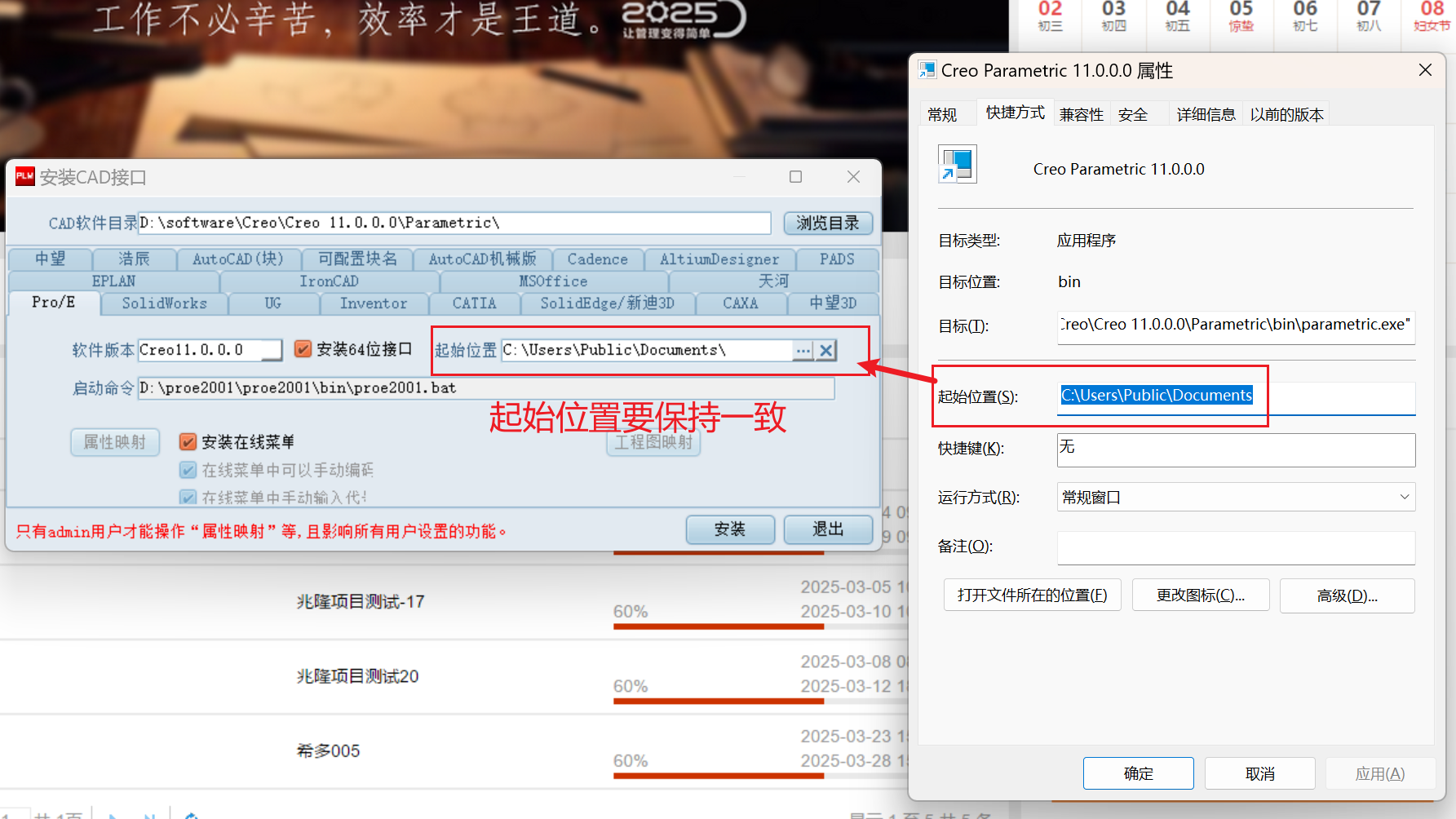The width and height of the screenshot is (1456, 819).
Task: Toggle the 安装在线菜单 checkbox
Action: tap(188, 441)
